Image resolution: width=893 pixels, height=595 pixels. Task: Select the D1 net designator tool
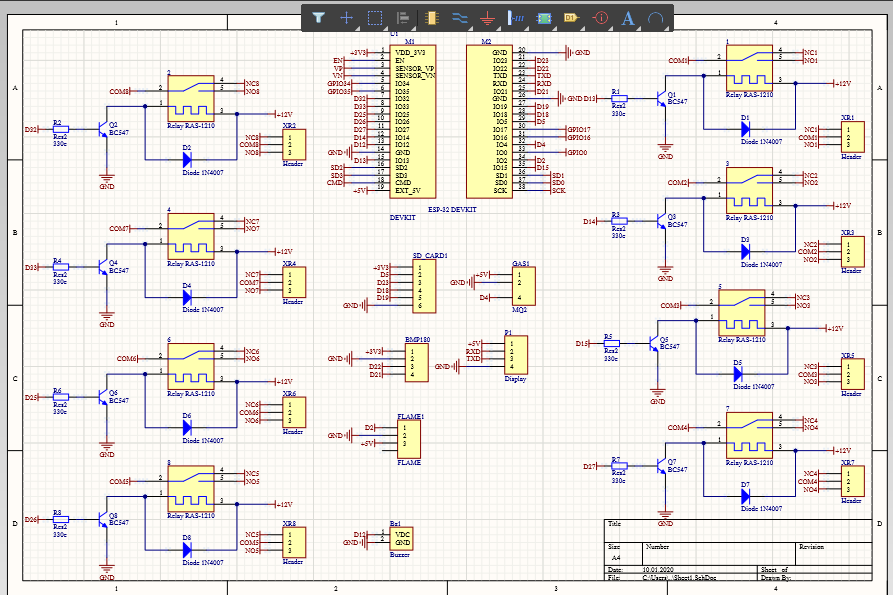pos(572,17)
